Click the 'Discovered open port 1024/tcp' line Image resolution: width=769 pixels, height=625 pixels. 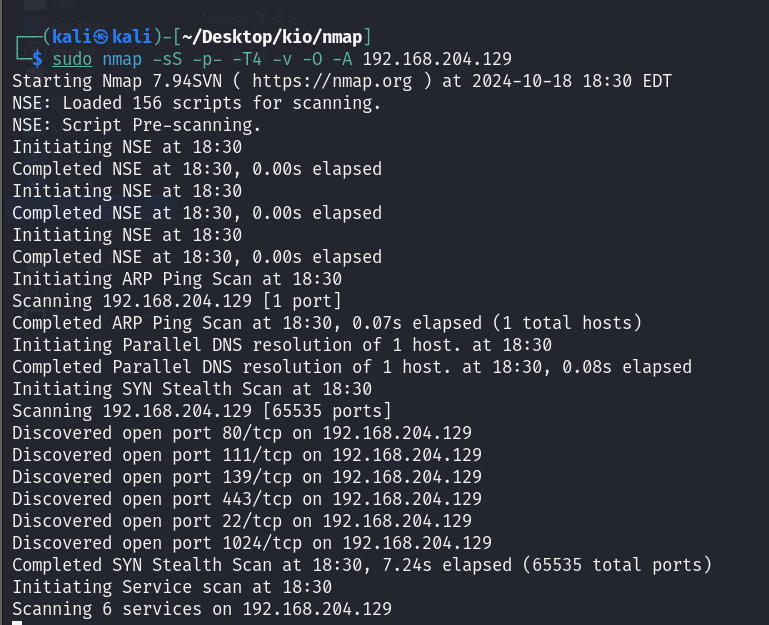tap(252, 543)
